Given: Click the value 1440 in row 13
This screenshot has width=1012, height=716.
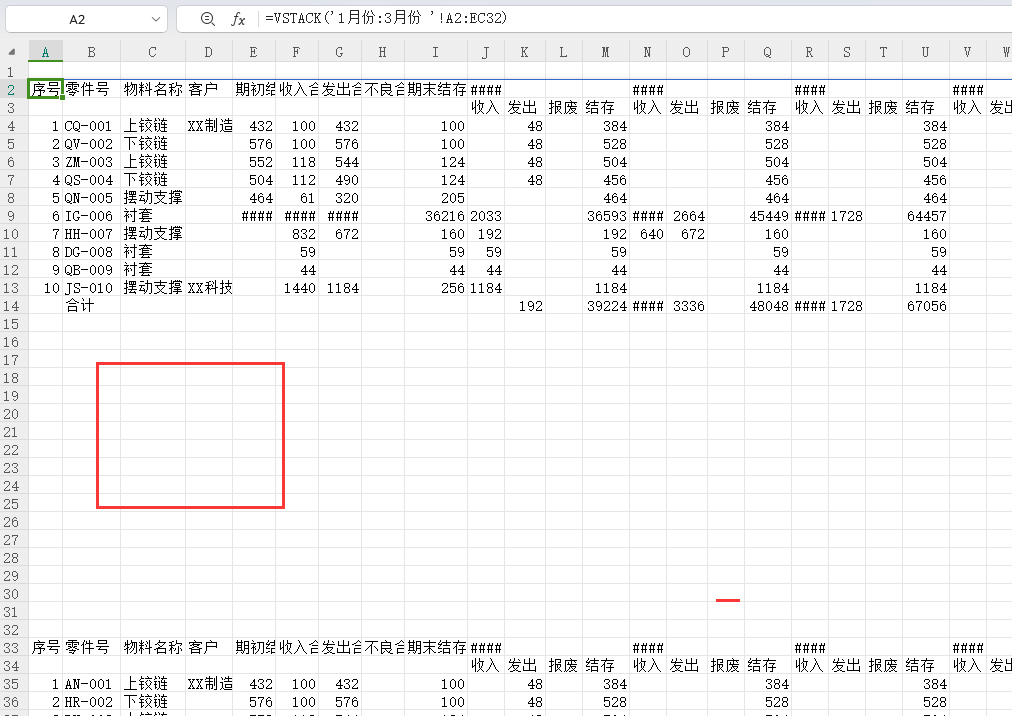Looking at the screenshot, I should 297,288.
